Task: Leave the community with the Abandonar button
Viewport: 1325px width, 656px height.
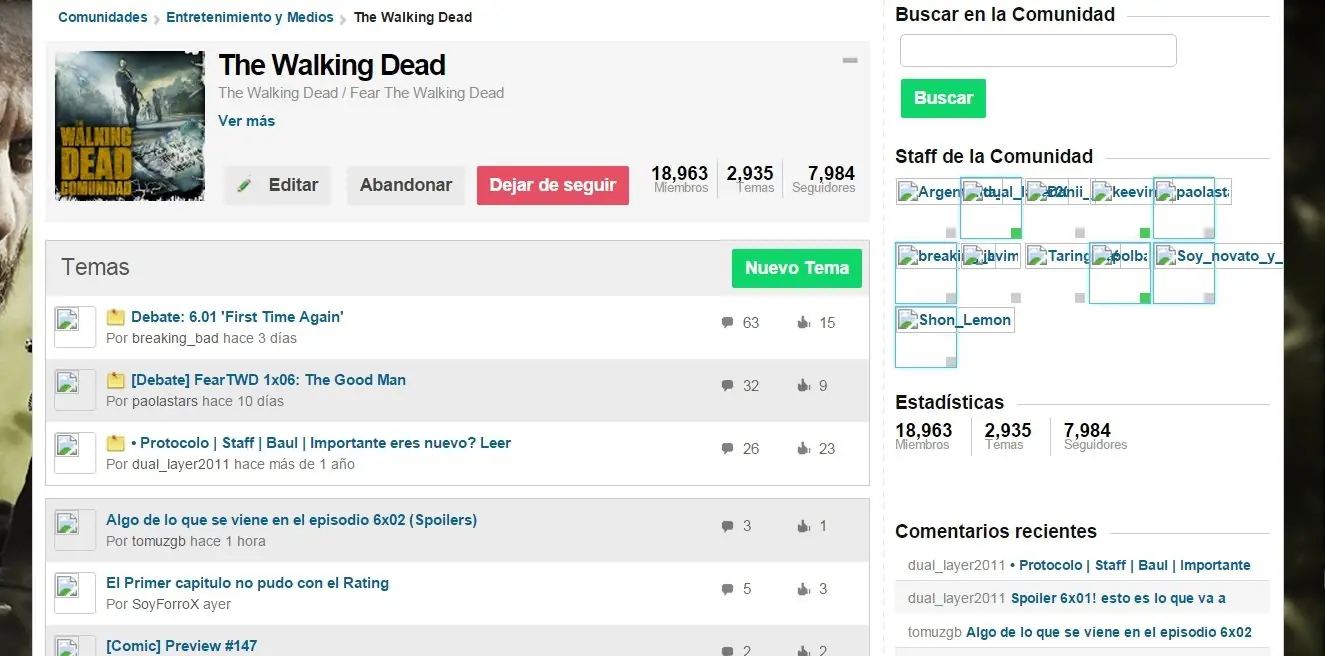Action: (x=406, y=185)
